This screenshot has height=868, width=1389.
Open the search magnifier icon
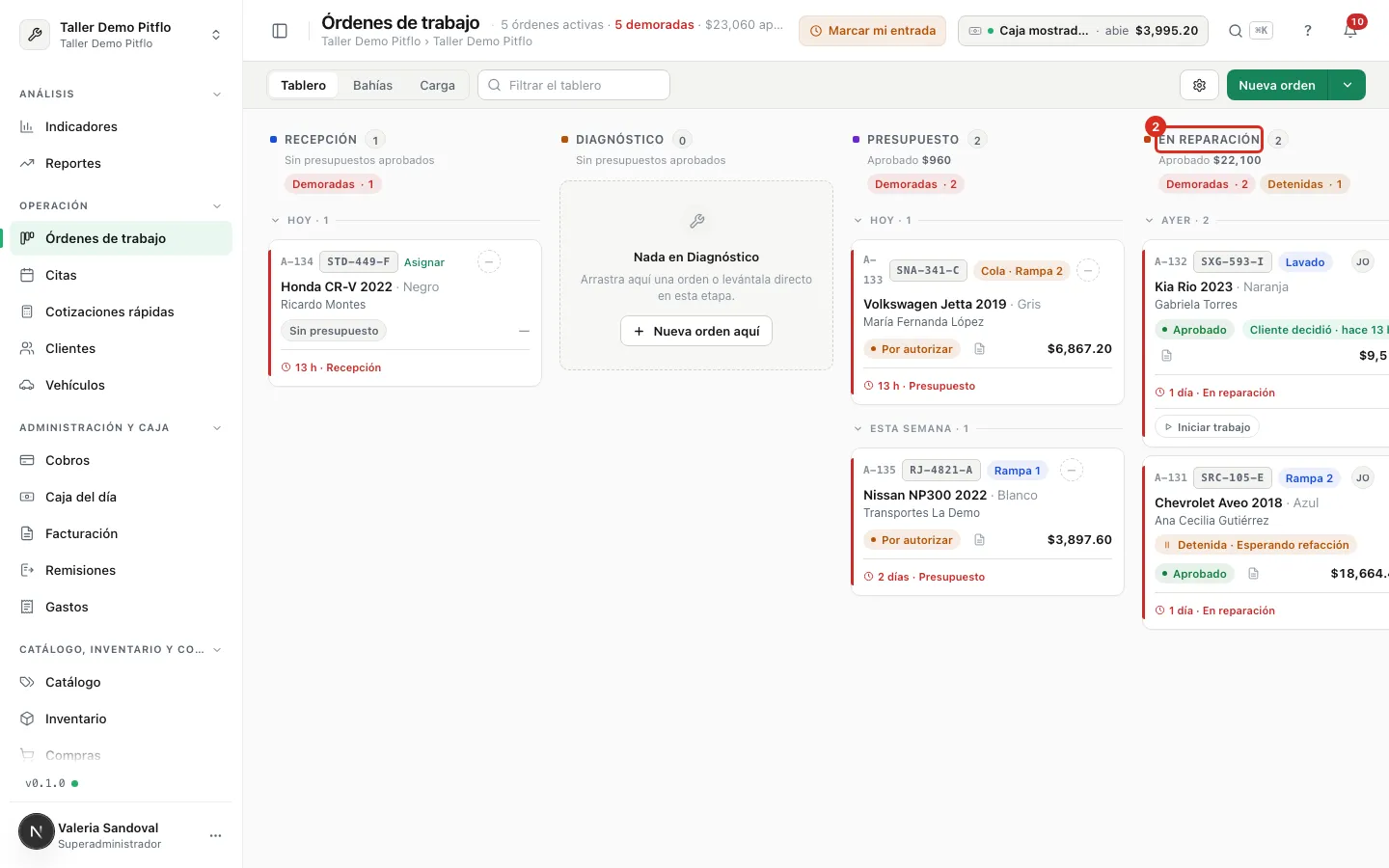(1235, 31)
